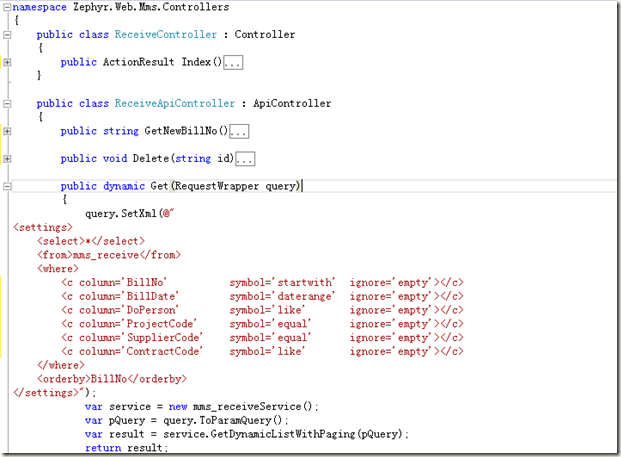Collapse the ReceiveController class region
Image resolution: width=621 pixels, height=457 pixels.
point(8,34)
